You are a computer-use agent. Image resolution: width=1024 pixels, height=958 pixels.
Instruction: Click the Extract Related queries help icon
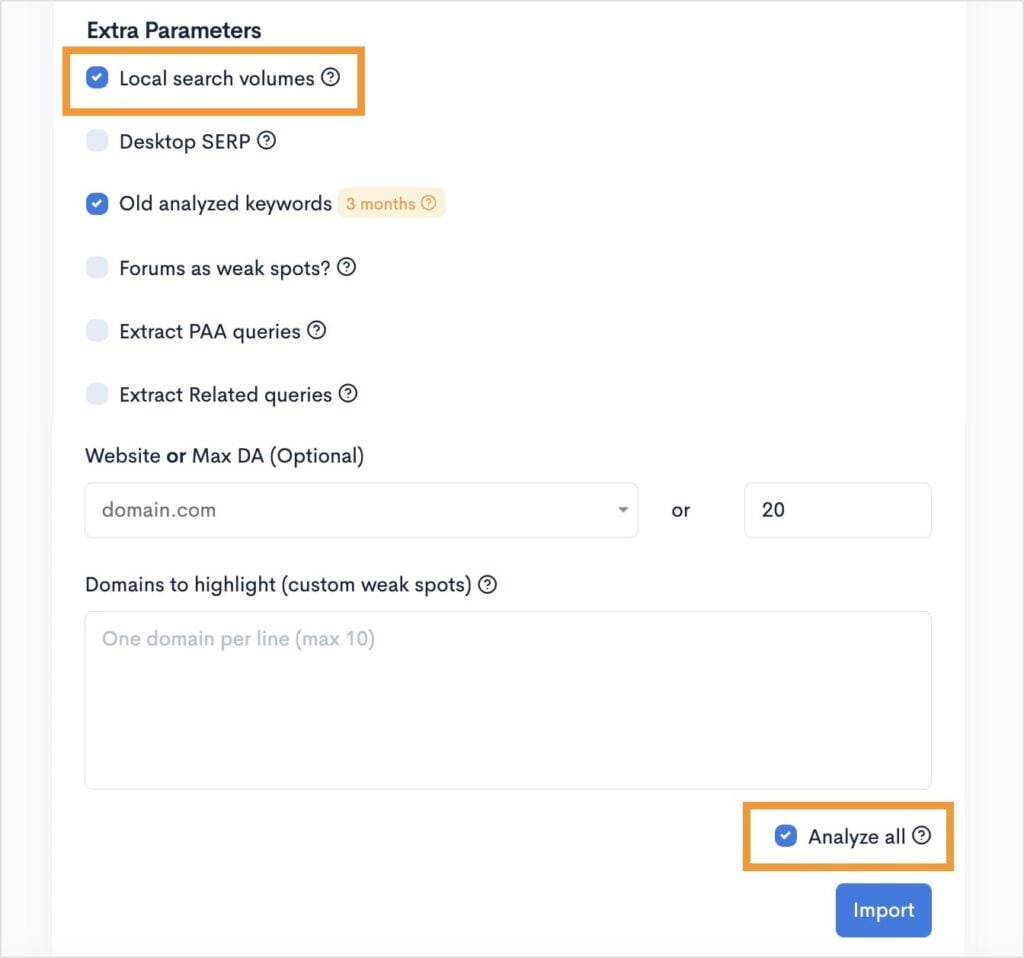(x=347, y=393)
